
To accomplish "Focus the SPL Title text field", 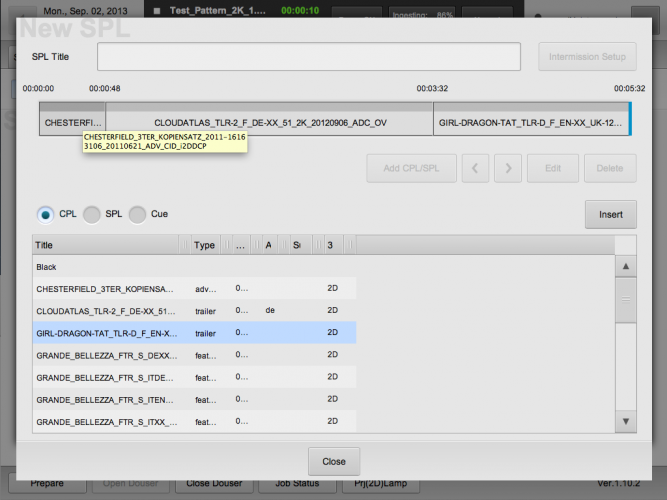I will [x=308, y=57].
